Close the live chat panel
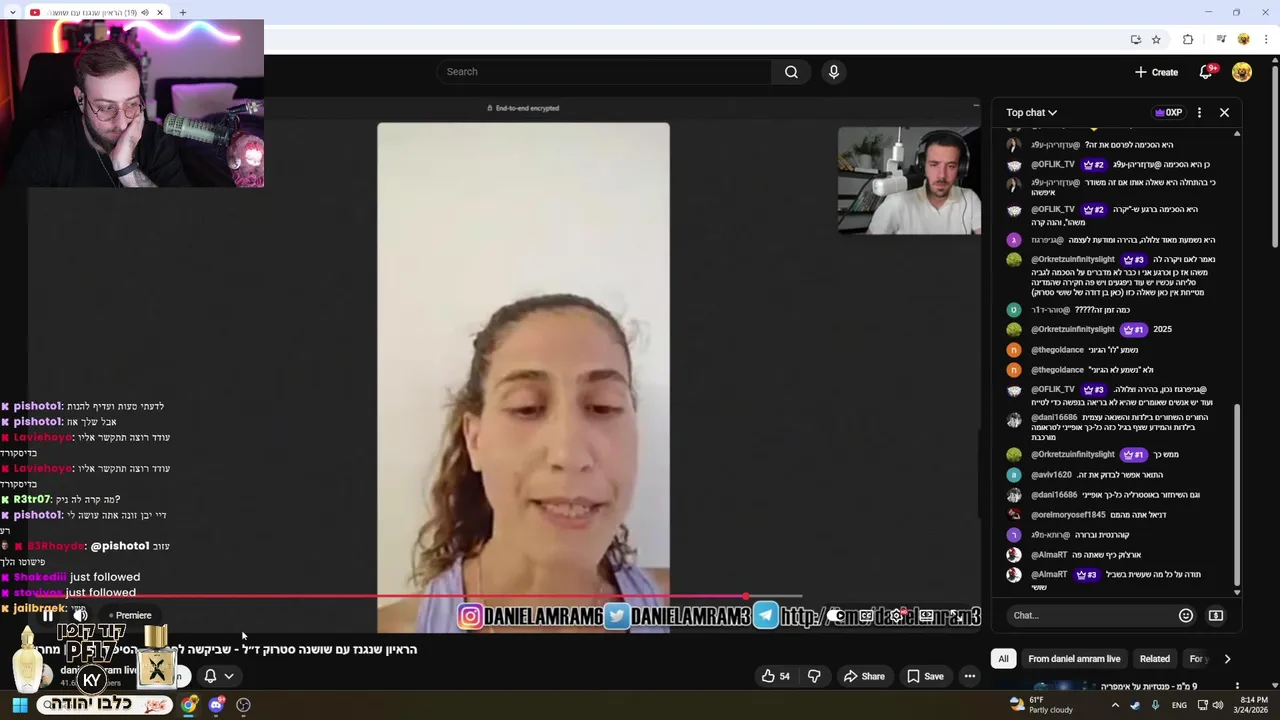The image size is (1280, 720). [1224, 113]
